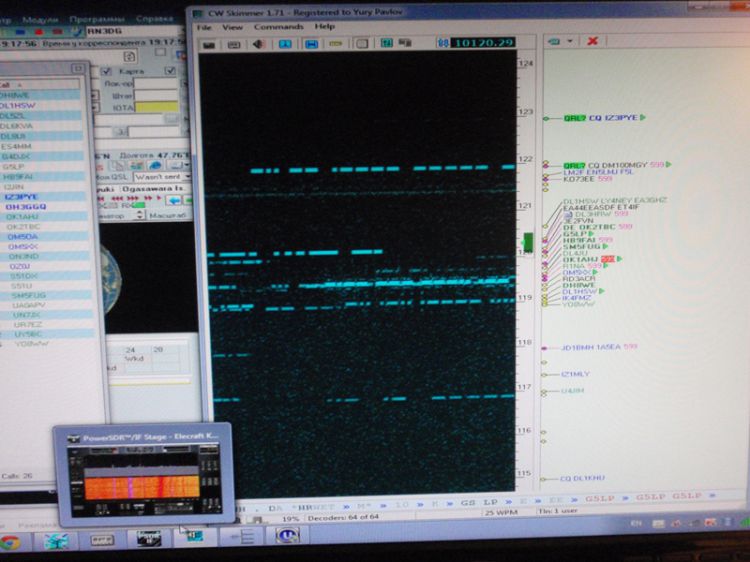The width and height of the screenshot is (750, 562).
Task: Open the View menu in CW Skimmer
Action: [x=232, y=27]
